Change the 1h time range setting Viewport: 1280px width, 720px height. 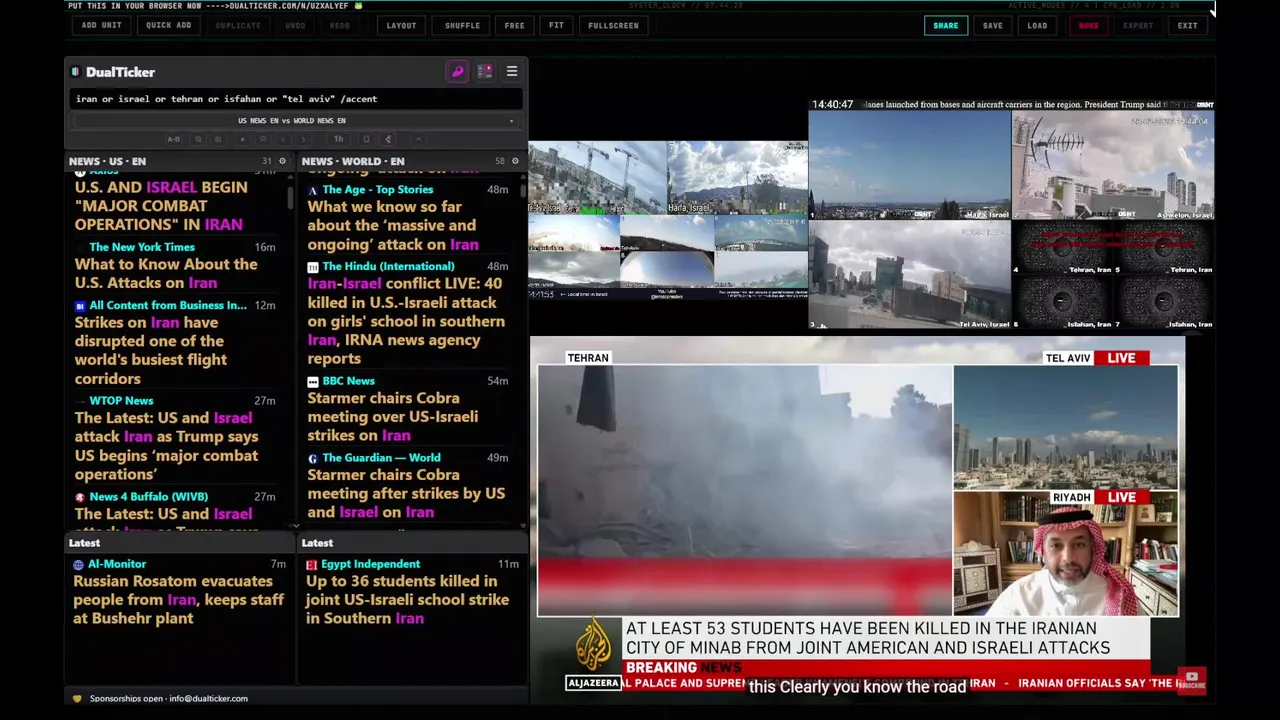[x=338, y=139]
